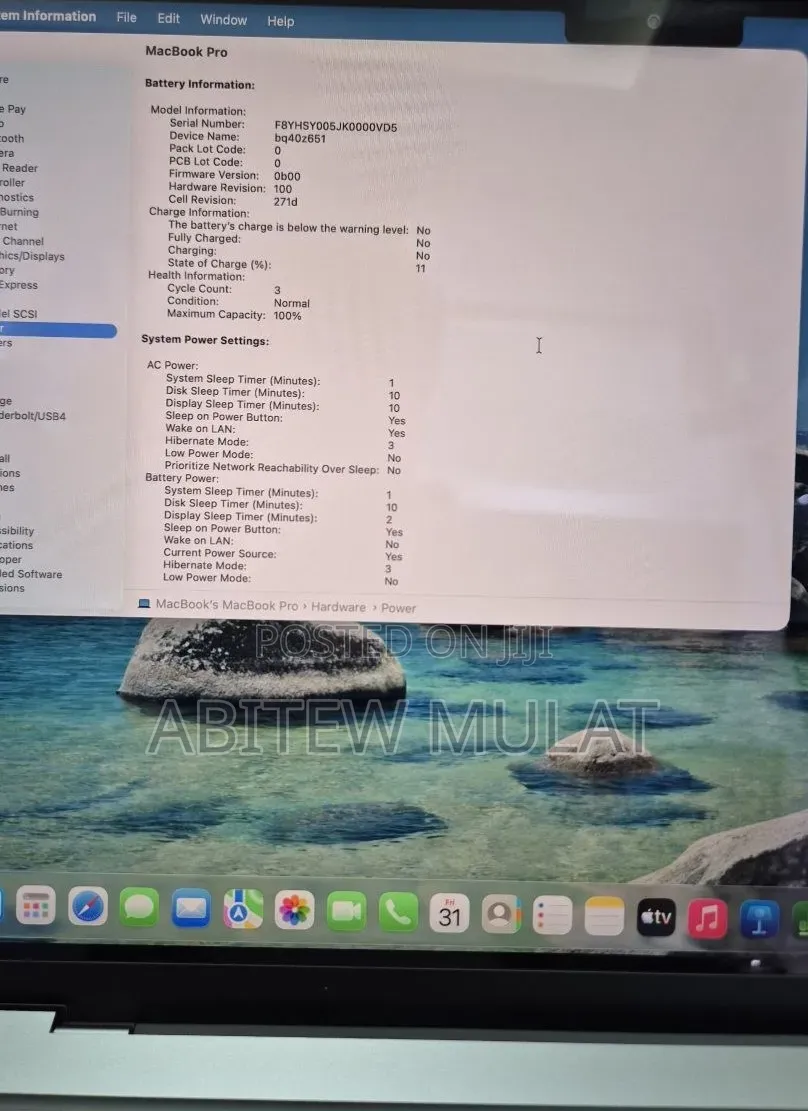This screenshot has width=808, height=1111.
Task: Open Launchpad from the dock
Action: (35, 905)
